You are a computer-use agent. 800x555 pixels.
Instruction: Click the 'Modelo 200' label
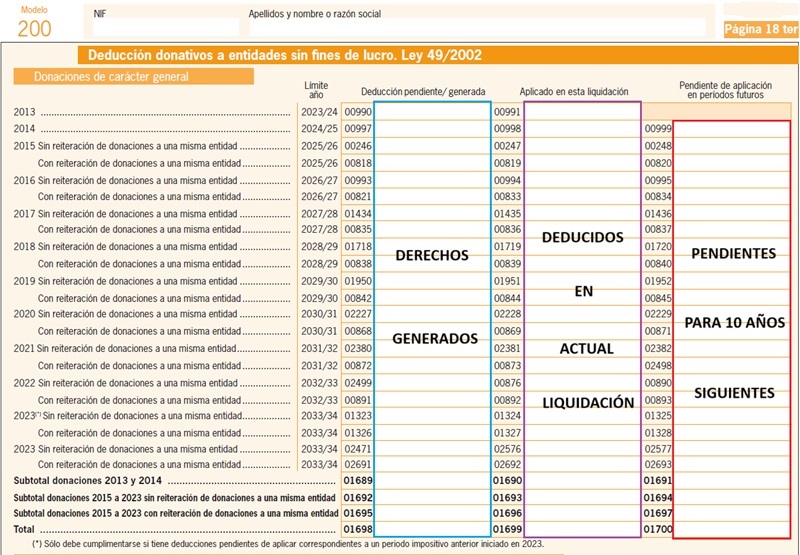[x=35, y=23]
